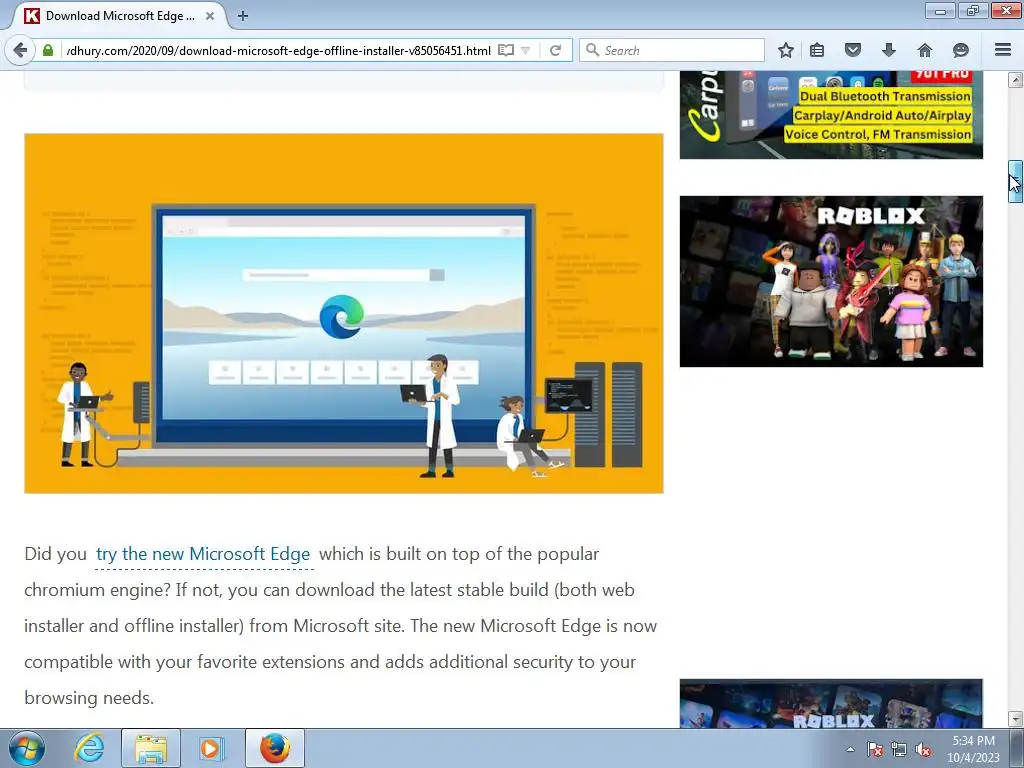Bookmark this page with the star icon
The width and height of the screenshot is (1024, 768).
pos(786,50)
